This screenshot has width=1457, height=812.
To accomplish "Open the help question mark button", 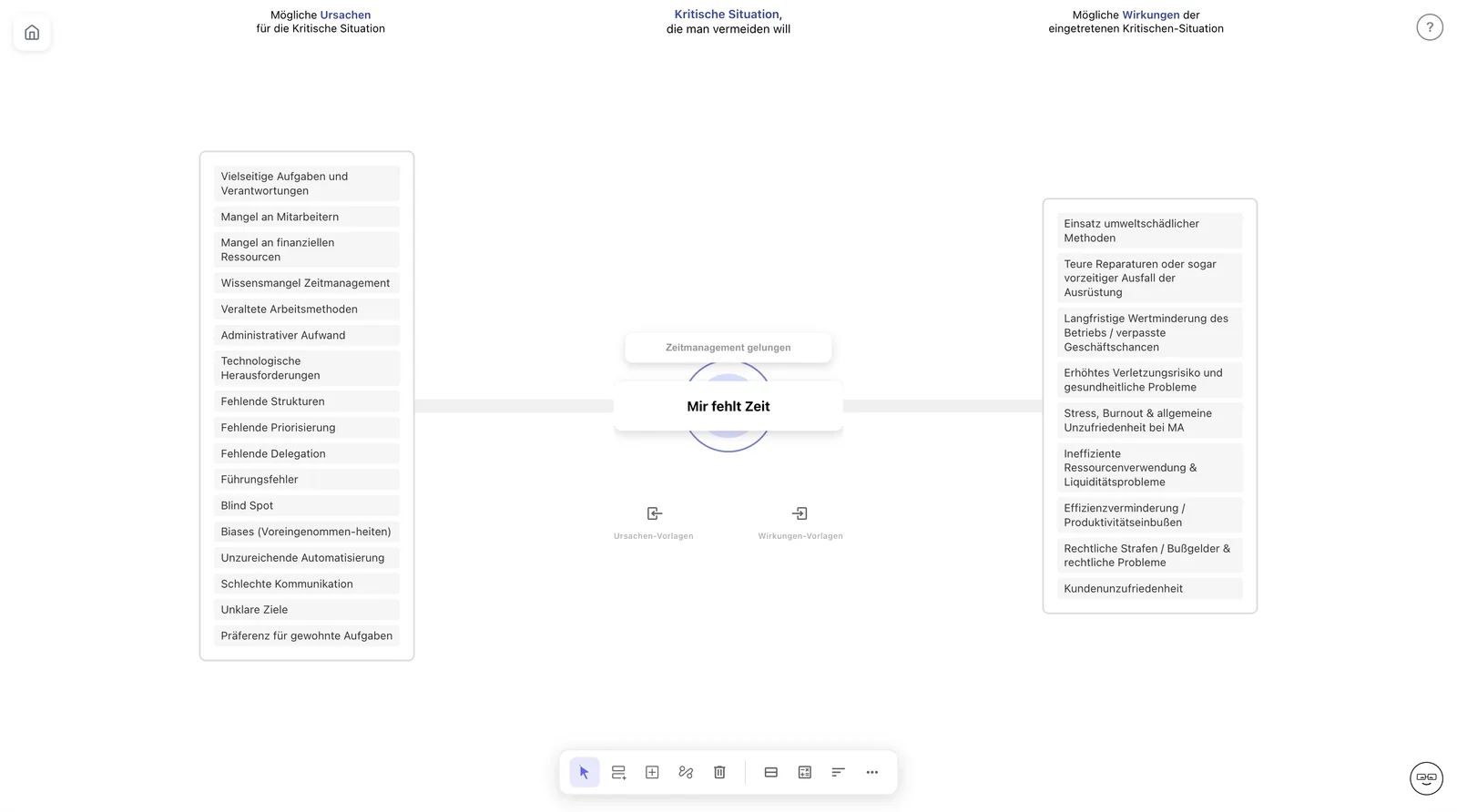I will click(1430, 27).
